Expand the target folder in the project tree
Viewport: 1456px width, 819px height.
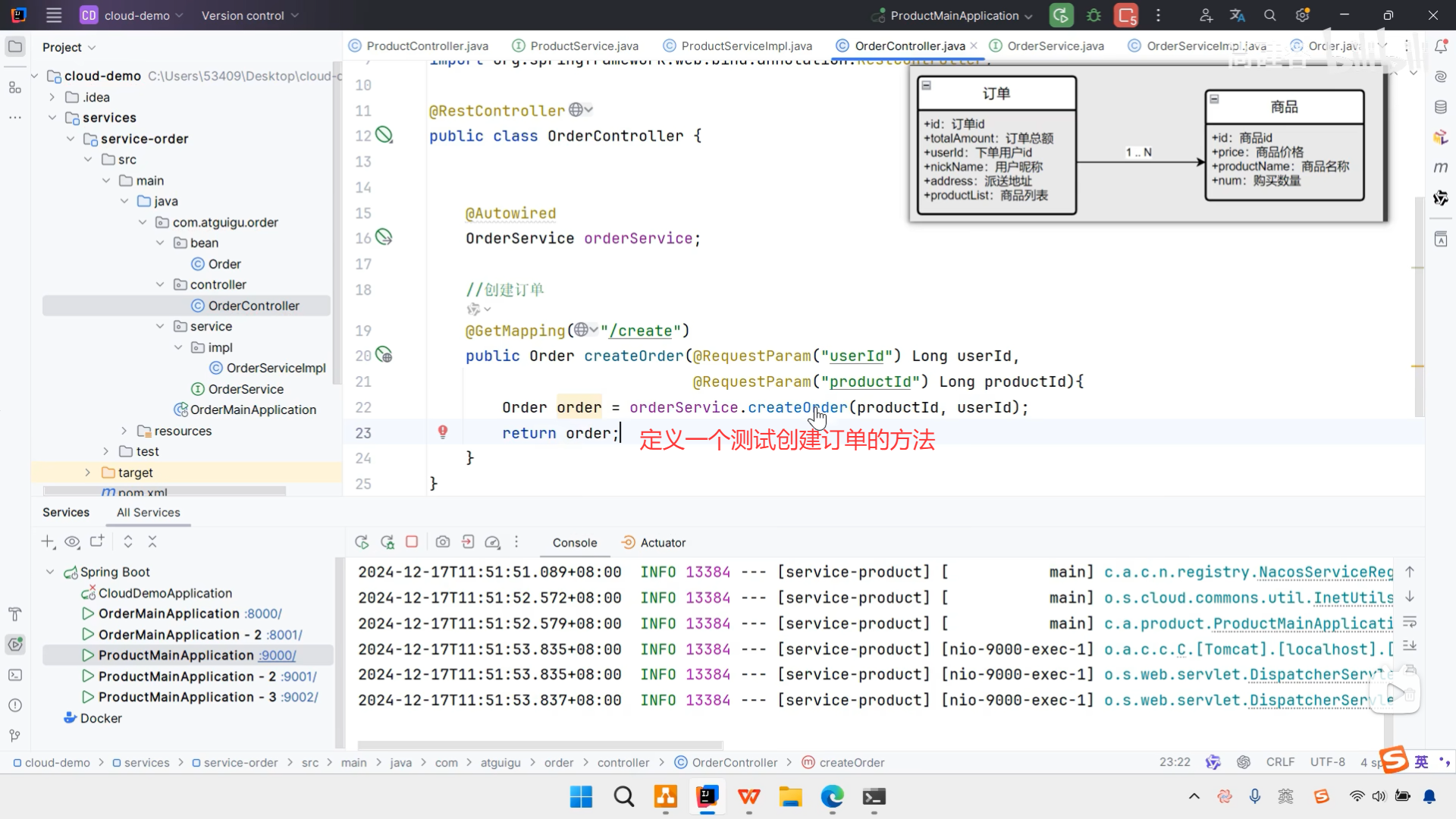click(x=88, y=472)
